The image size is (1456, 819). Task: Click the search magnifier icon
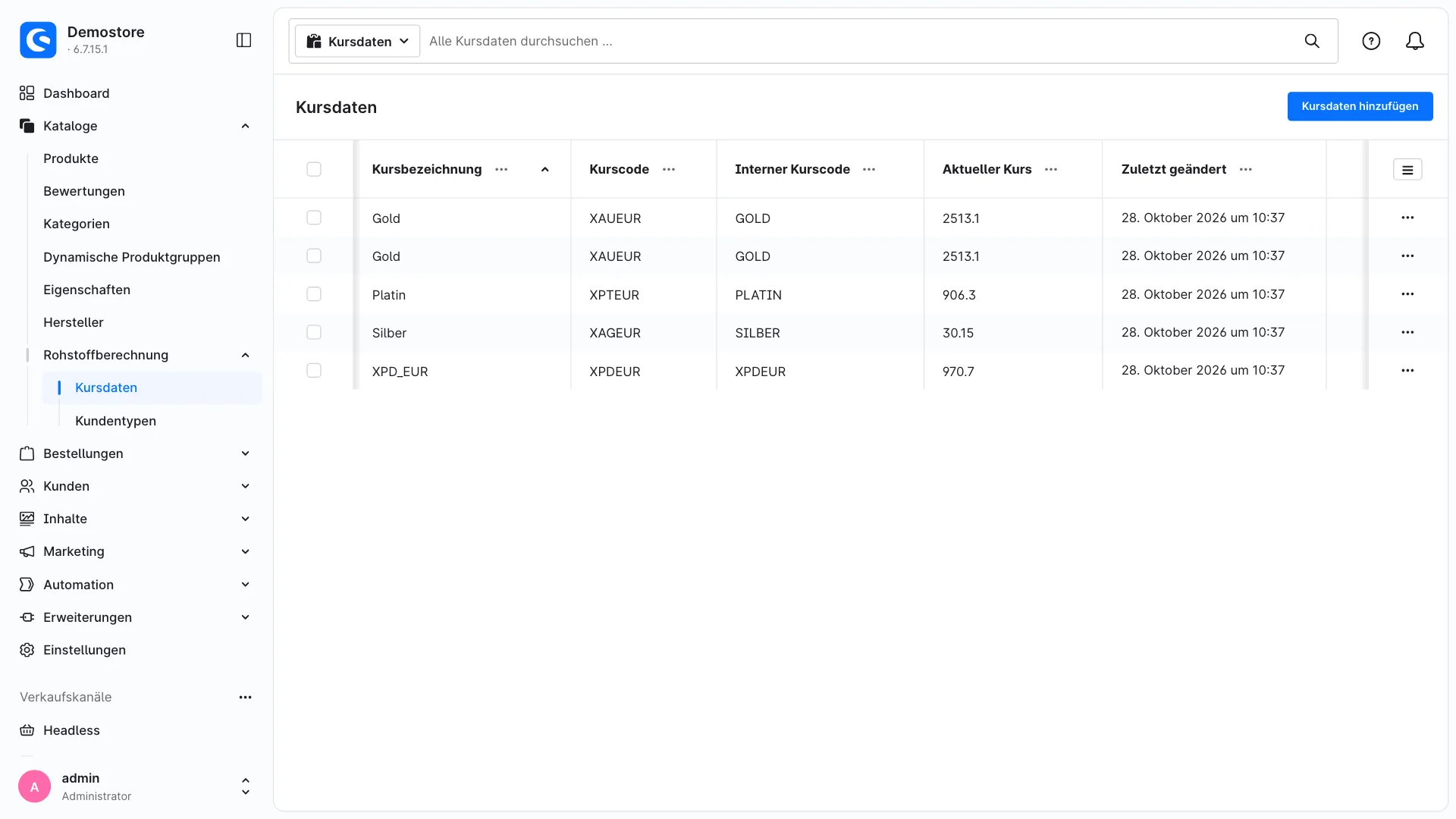1312,41
